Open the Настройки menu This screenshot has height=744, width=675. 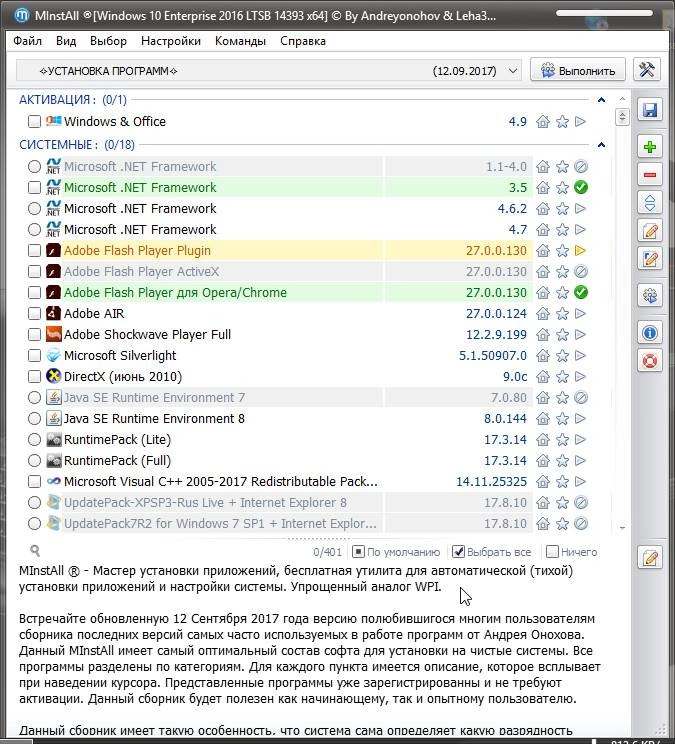(x=171, y=41)
